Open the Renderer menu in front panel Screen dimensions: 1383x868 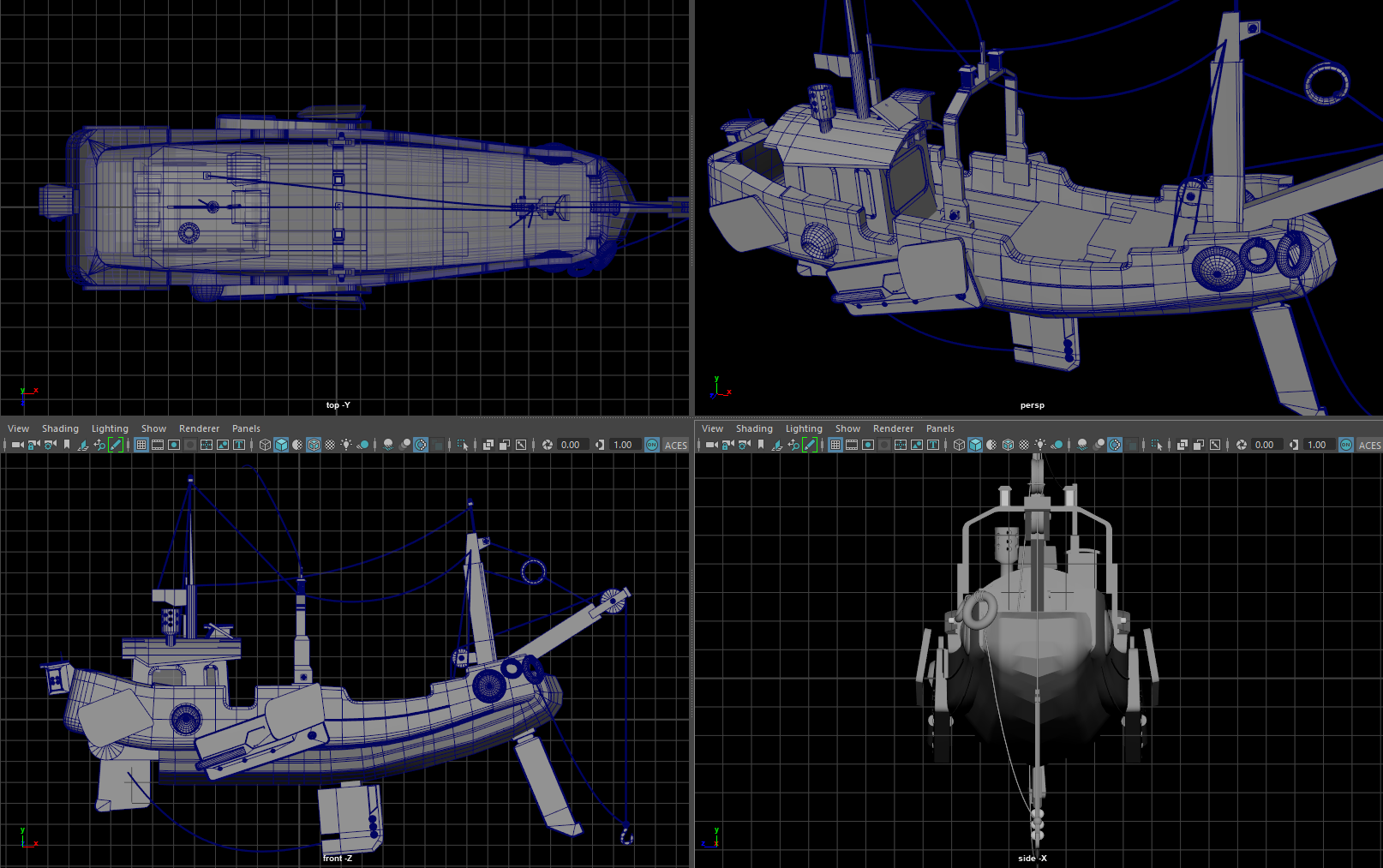[199, 428]
